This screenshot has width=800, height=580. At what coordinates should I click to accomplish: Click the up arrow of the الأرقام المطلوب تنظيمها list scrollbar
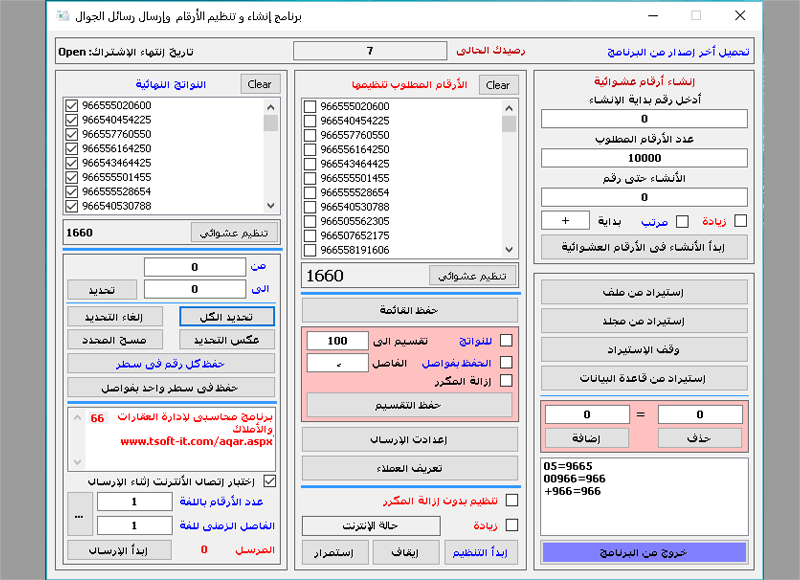point(509,108)
